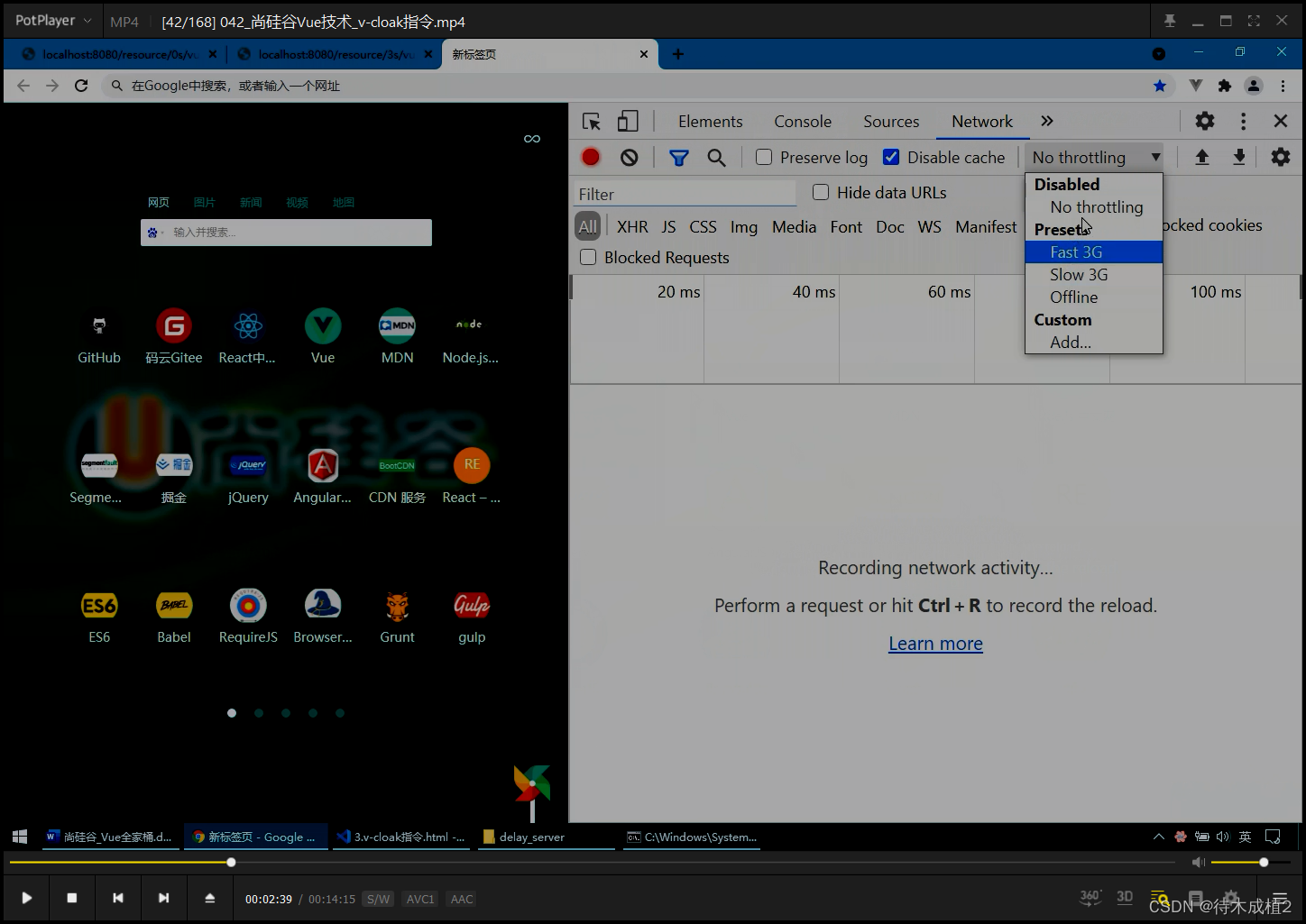The image size is (1306, 924).
Task: Open browser extensions puzzle icon
Action: (x=1224, y=86)
